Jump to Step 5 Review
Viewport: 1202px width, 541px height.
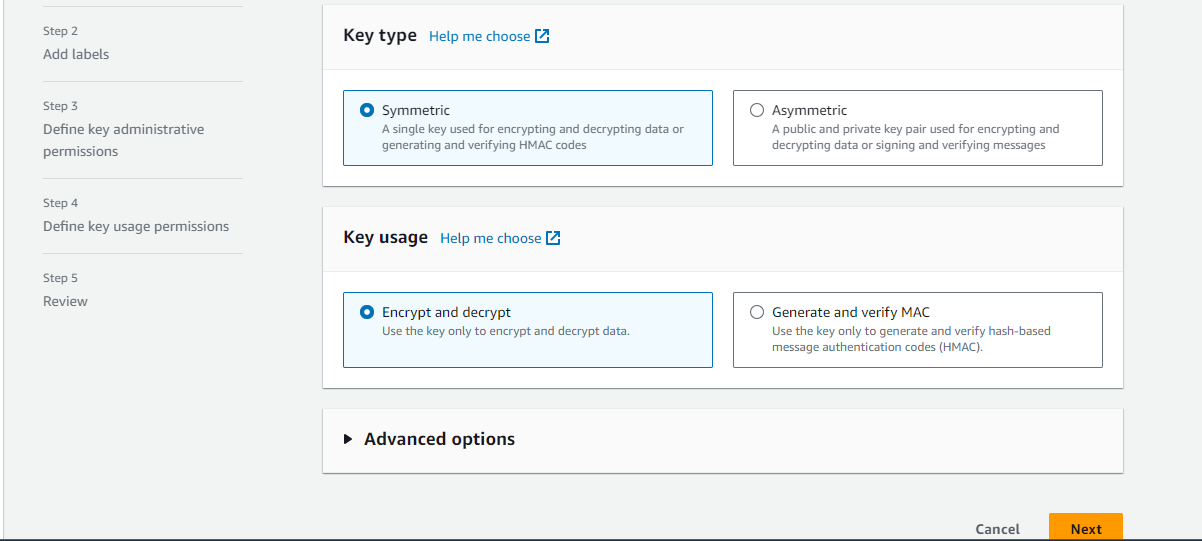(65, 301)
